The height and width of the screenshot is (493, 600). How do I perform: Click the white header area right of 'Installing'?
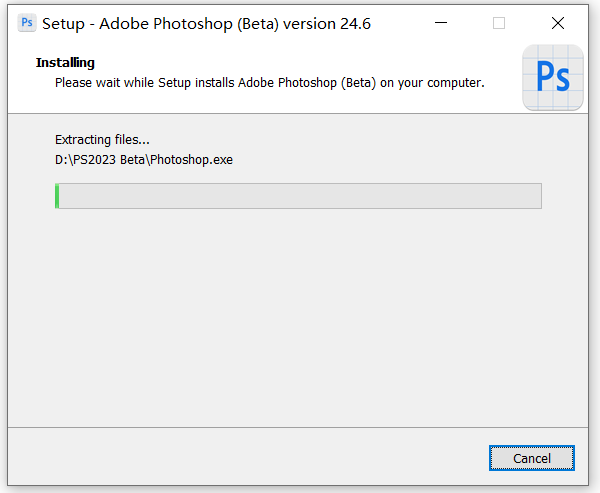coord(300,62)
